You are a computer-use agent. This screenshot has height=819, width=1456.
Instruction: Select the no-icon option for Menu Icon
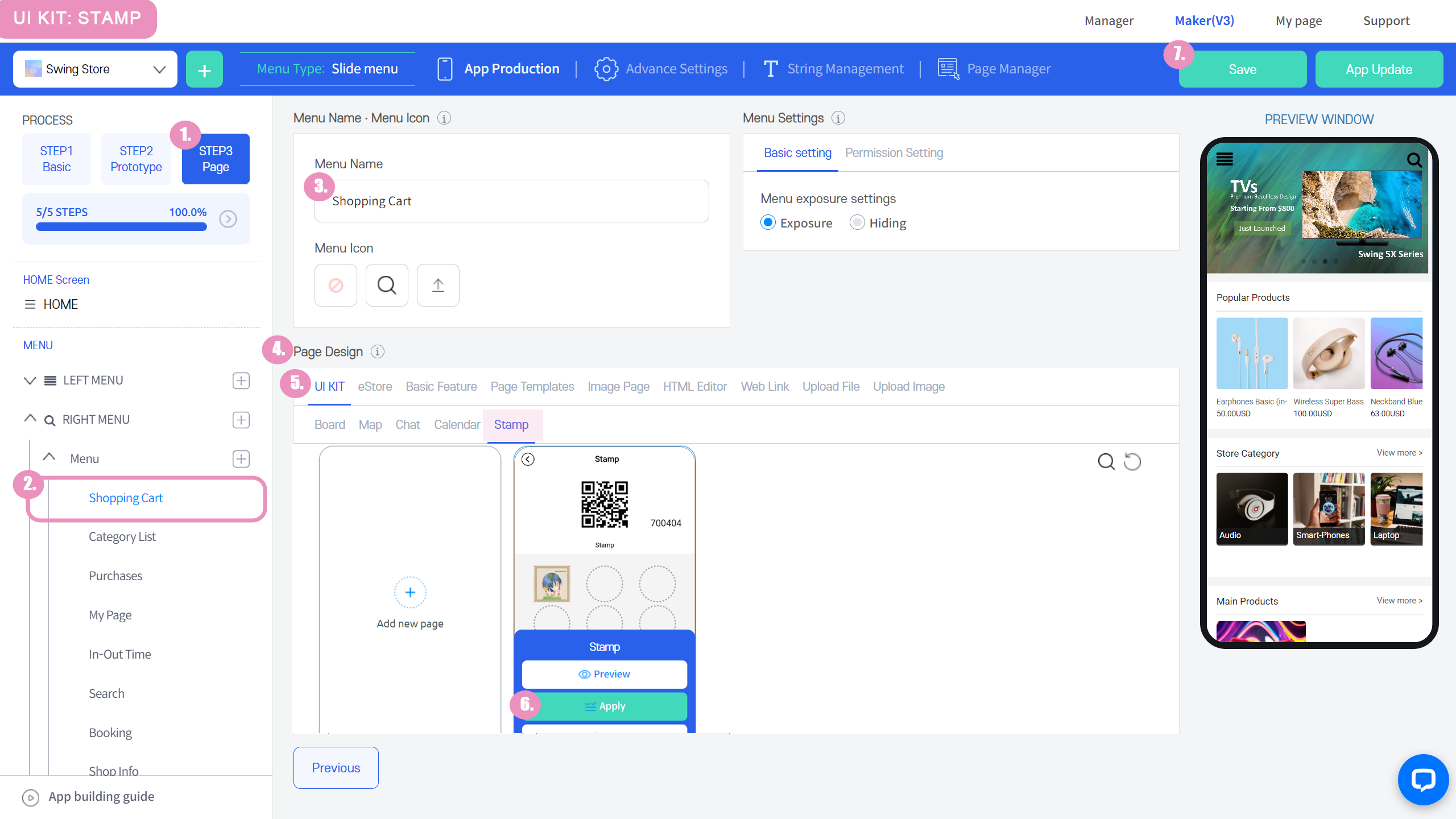[336, 285]
